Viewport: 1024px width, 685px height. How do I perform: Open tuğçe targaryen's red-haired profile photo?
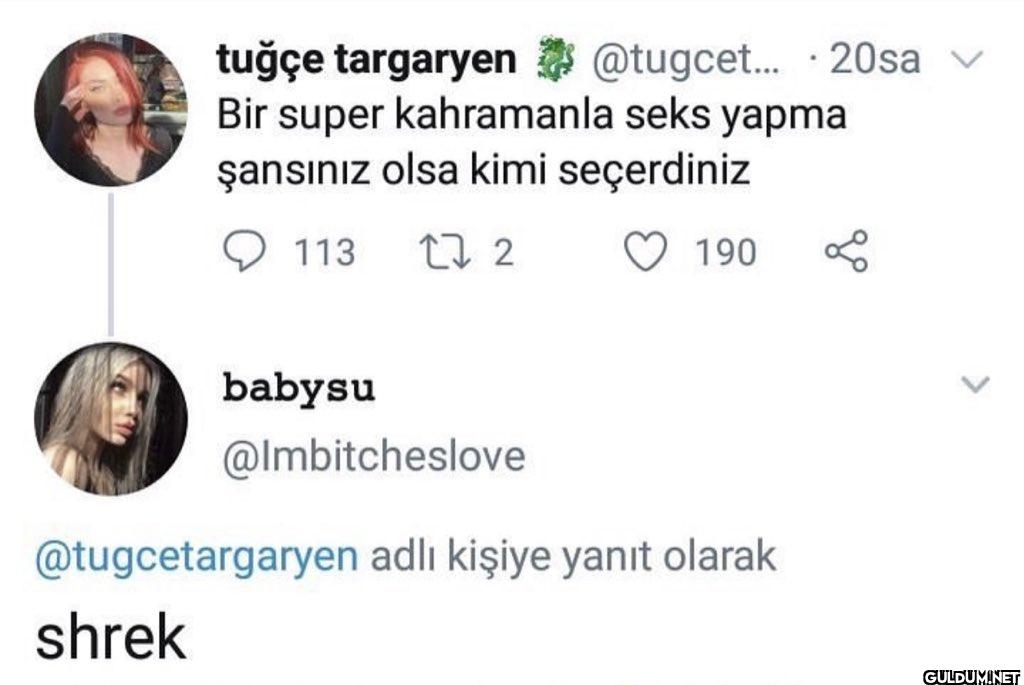(x=110, y=110)
